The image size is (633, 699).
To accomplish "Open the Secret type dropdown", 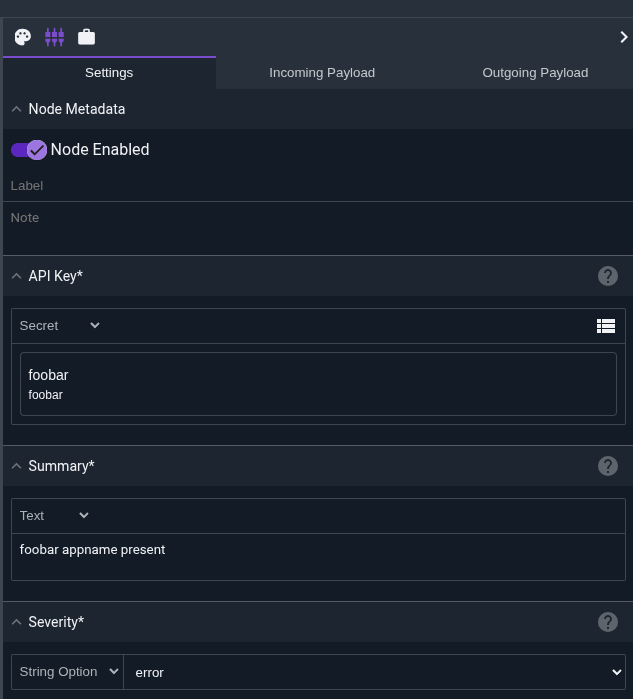I will click(x=60, y=326).
